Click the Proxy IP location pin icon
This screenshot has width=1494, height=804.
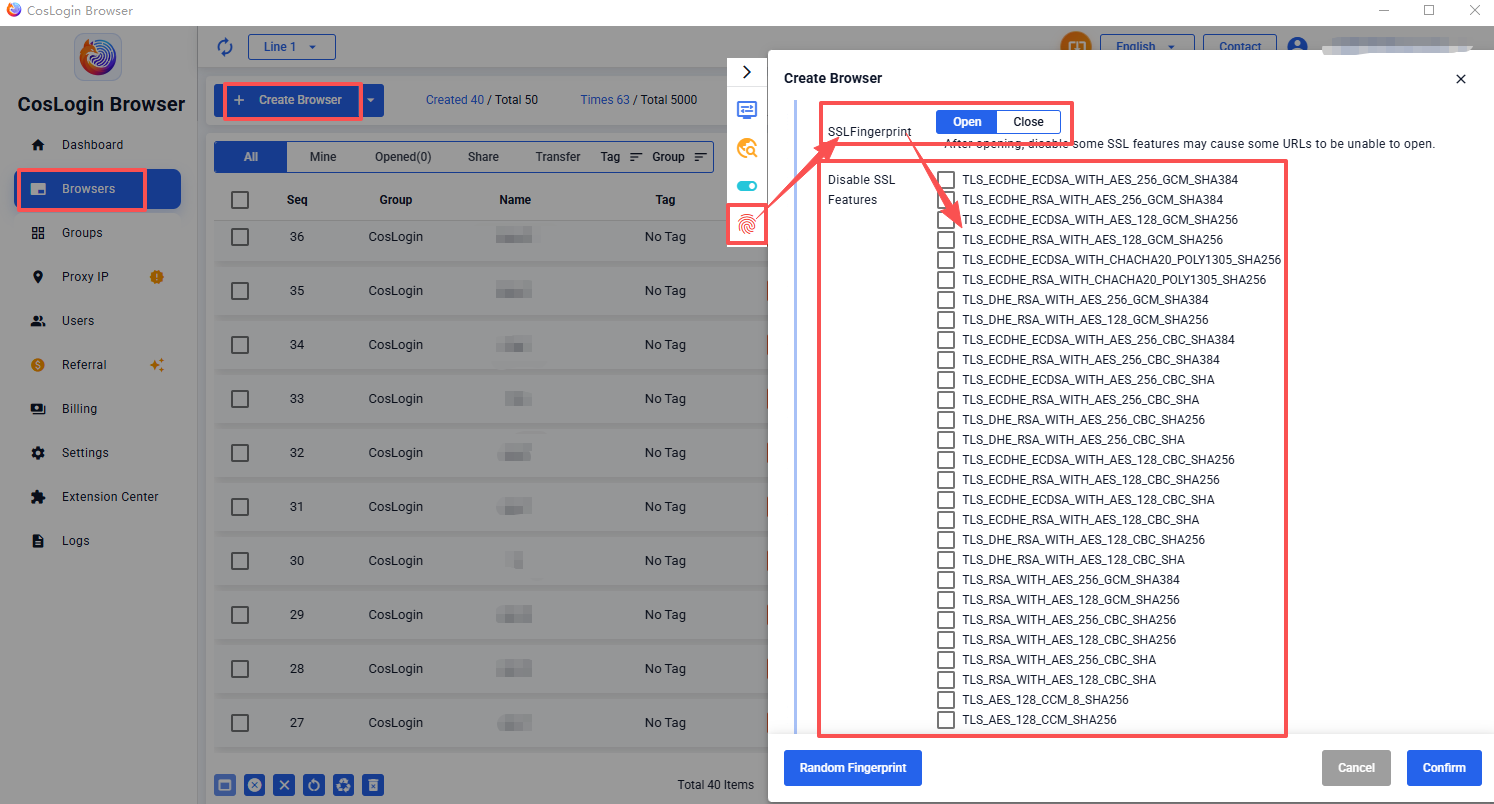38,277
